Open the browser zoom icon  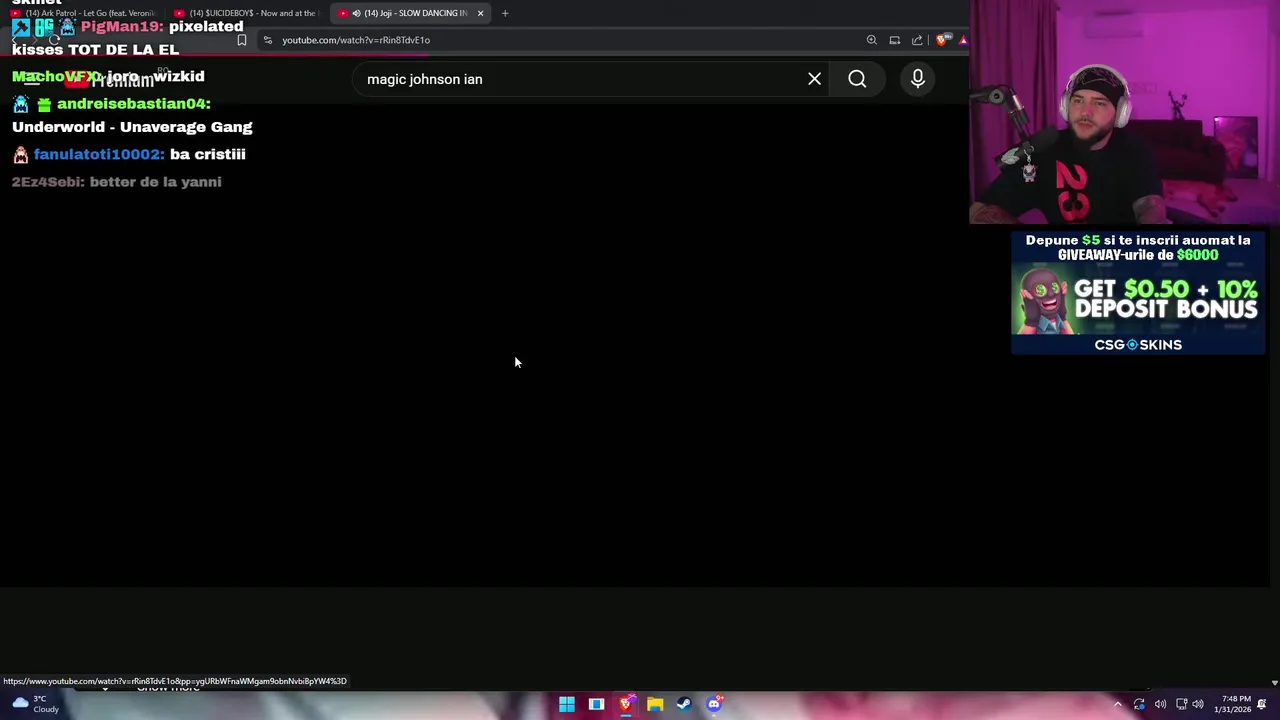872,40
